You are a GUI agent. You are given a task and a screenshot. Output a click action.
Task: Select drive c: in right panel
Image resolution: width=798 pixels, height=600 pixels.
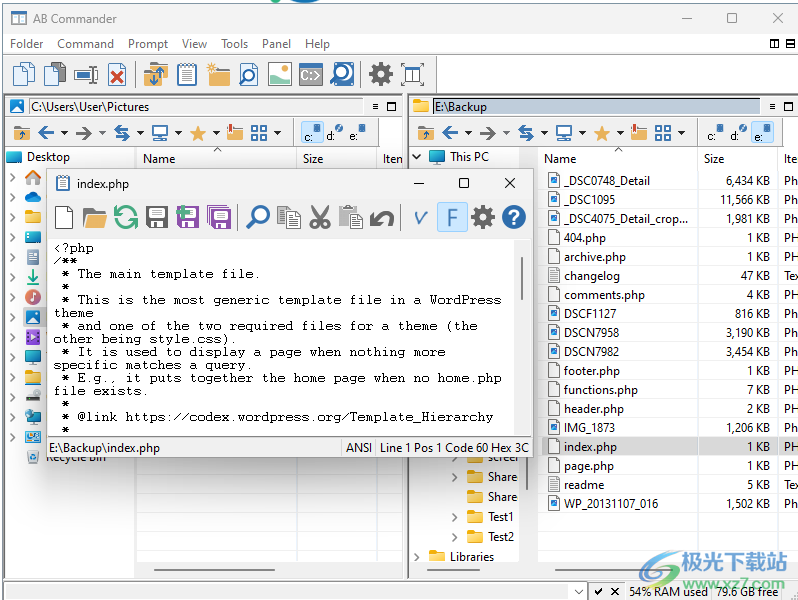click(715, 133)
